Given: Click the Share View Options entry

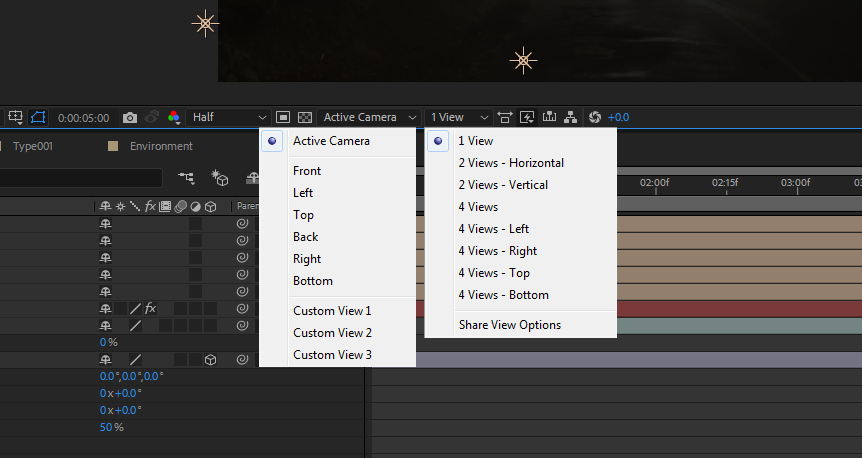Looking at the screenshot, I should 509,325.
